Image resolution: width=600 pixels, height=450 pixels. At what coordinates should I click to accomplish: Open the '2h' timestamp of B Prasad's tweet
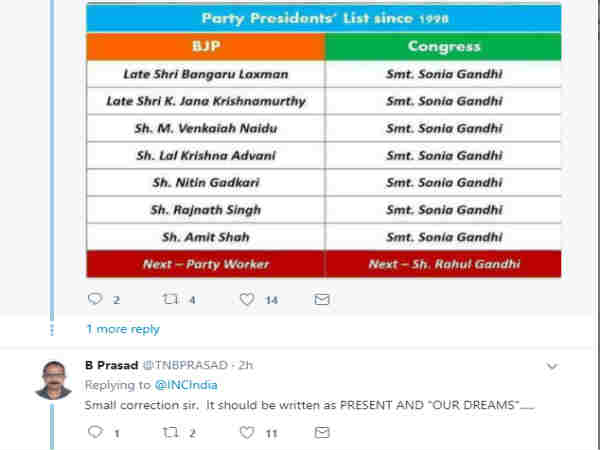(x=245, y=365)
